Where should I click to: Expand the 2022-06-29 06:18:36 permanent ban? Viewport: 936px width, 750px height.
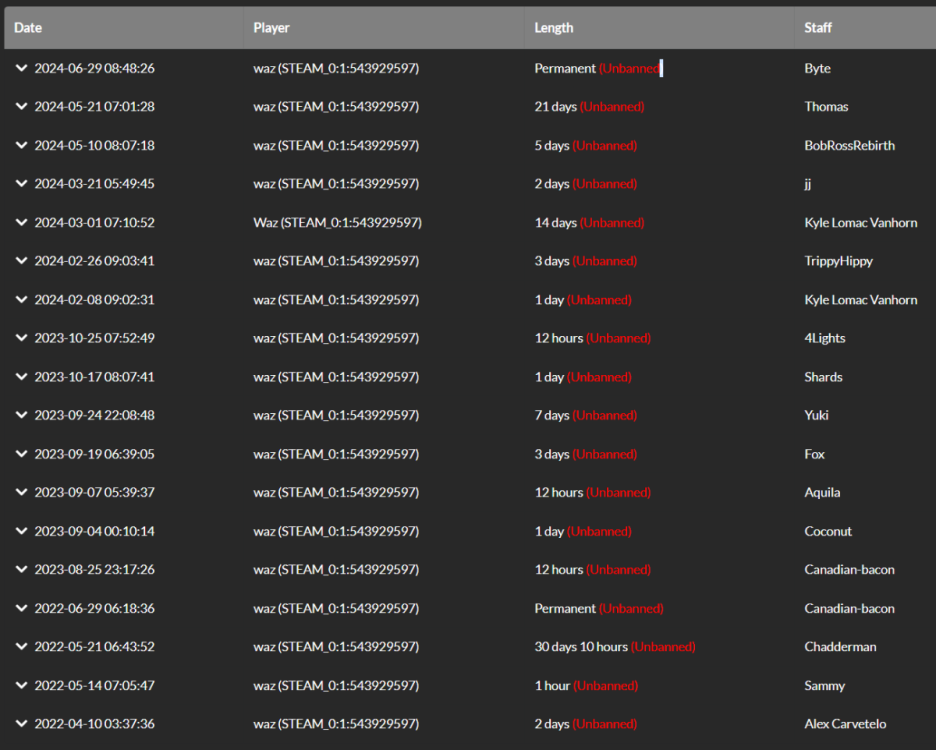coord(22,608)
